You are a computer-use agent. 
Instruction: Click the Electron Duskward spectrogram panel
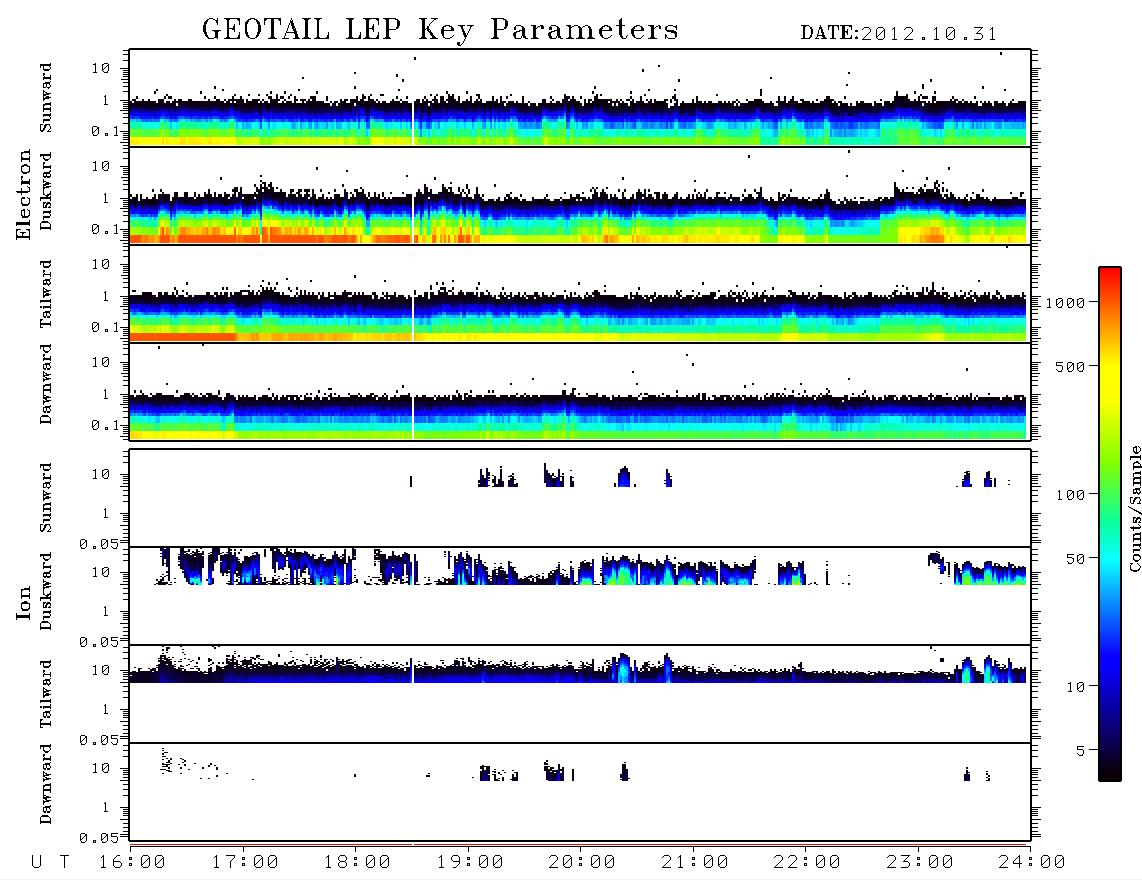(580, 195)
